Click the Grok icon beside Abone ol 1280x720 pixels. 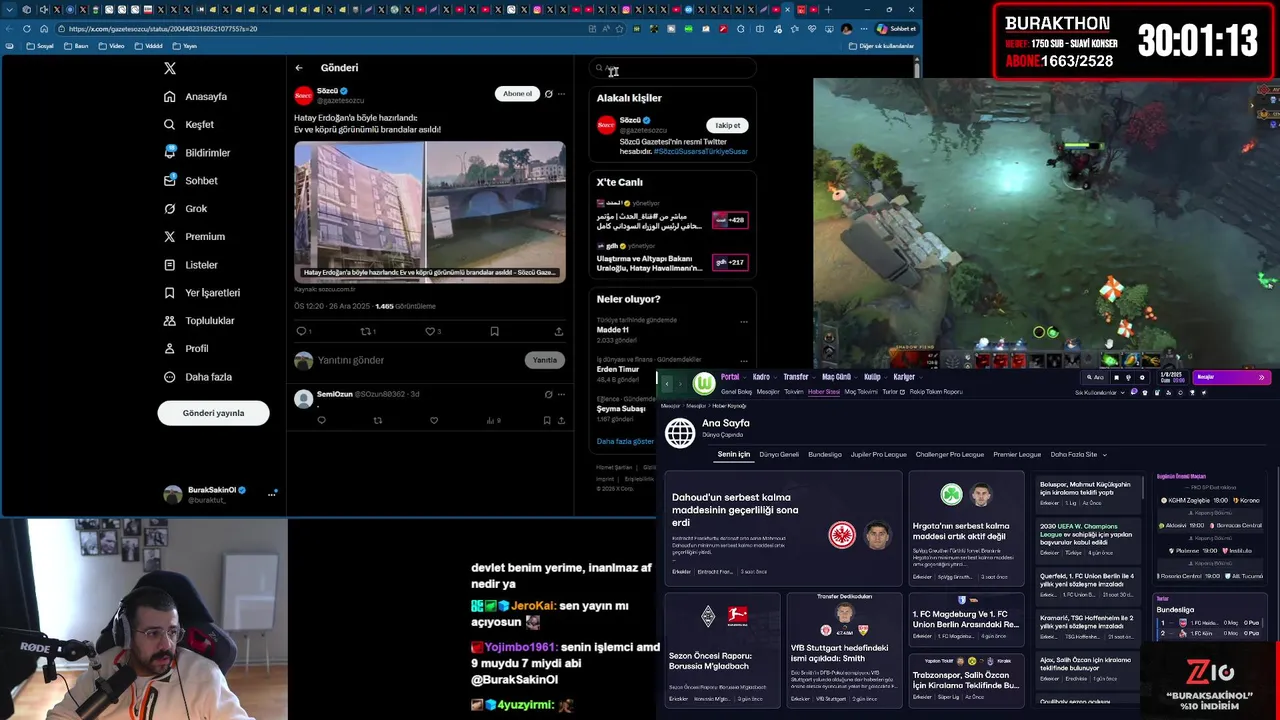point(548,94)
